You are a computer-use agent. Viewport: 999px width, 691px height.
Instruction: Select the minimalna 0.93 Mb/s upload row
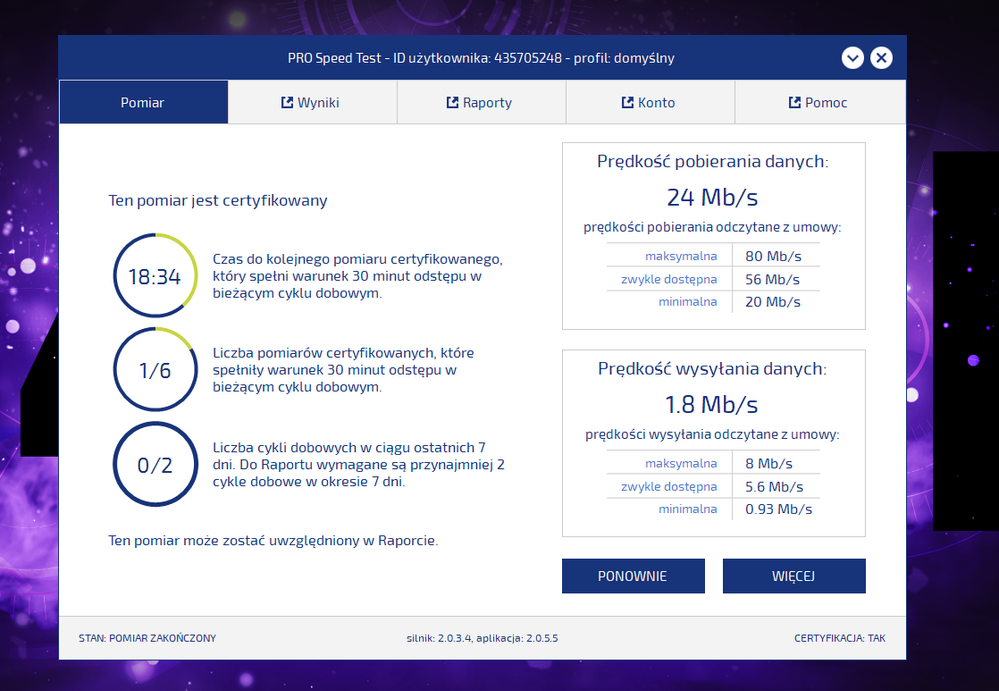pos(713,509)
